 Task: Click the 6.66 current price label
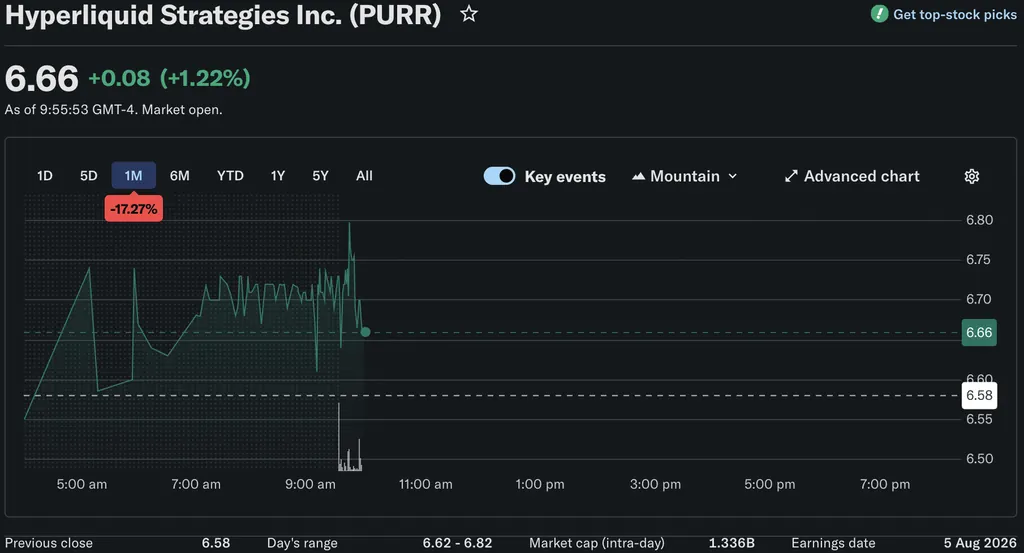979,332
